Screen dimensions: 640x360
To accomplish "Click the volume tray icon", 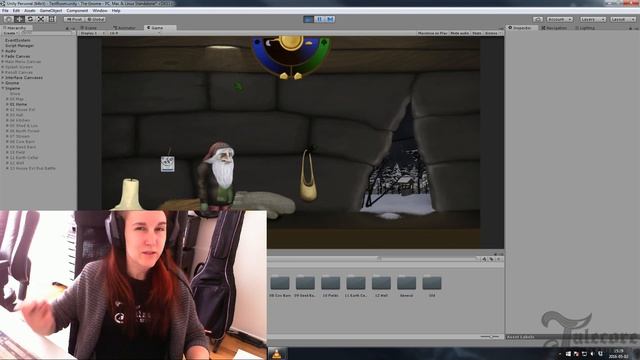I will tap(592, 353).
